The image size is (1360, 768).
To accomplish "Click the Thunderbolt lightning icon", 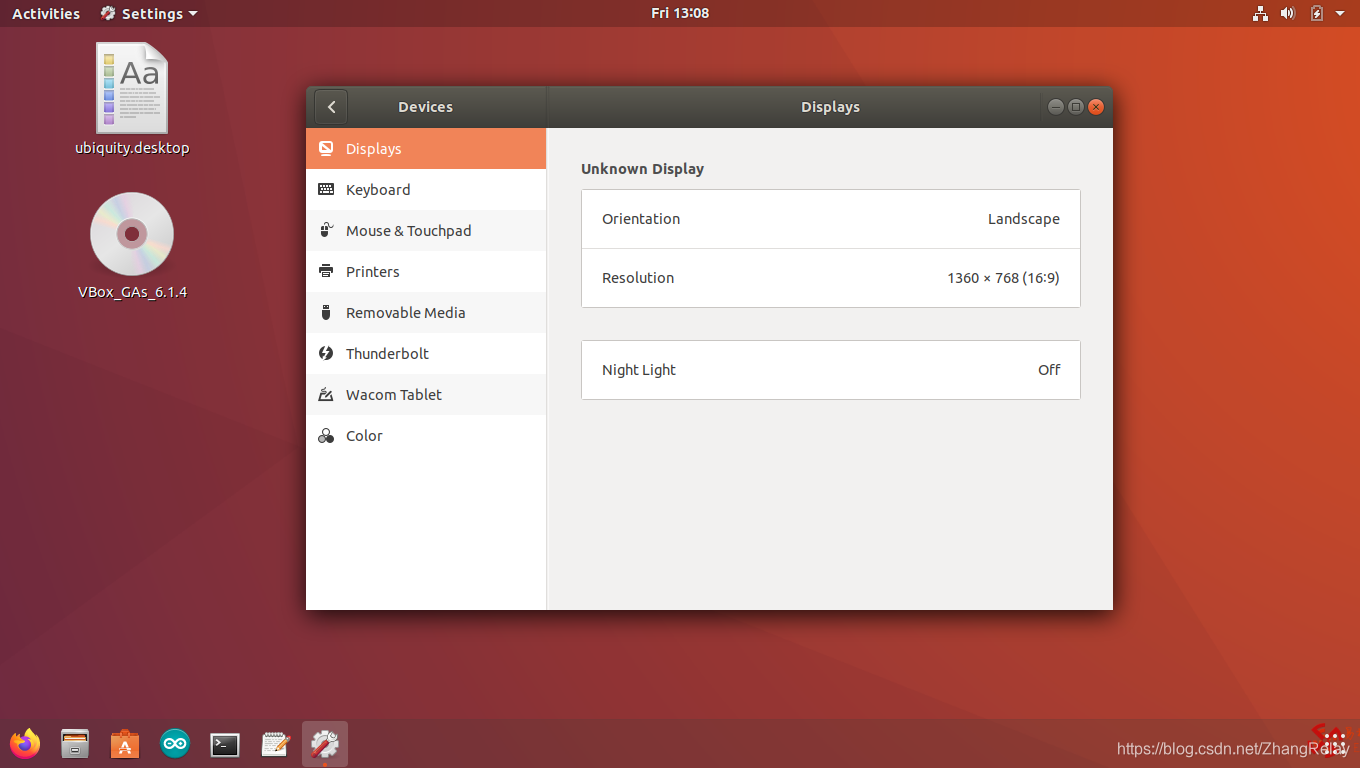I will 326,353.
